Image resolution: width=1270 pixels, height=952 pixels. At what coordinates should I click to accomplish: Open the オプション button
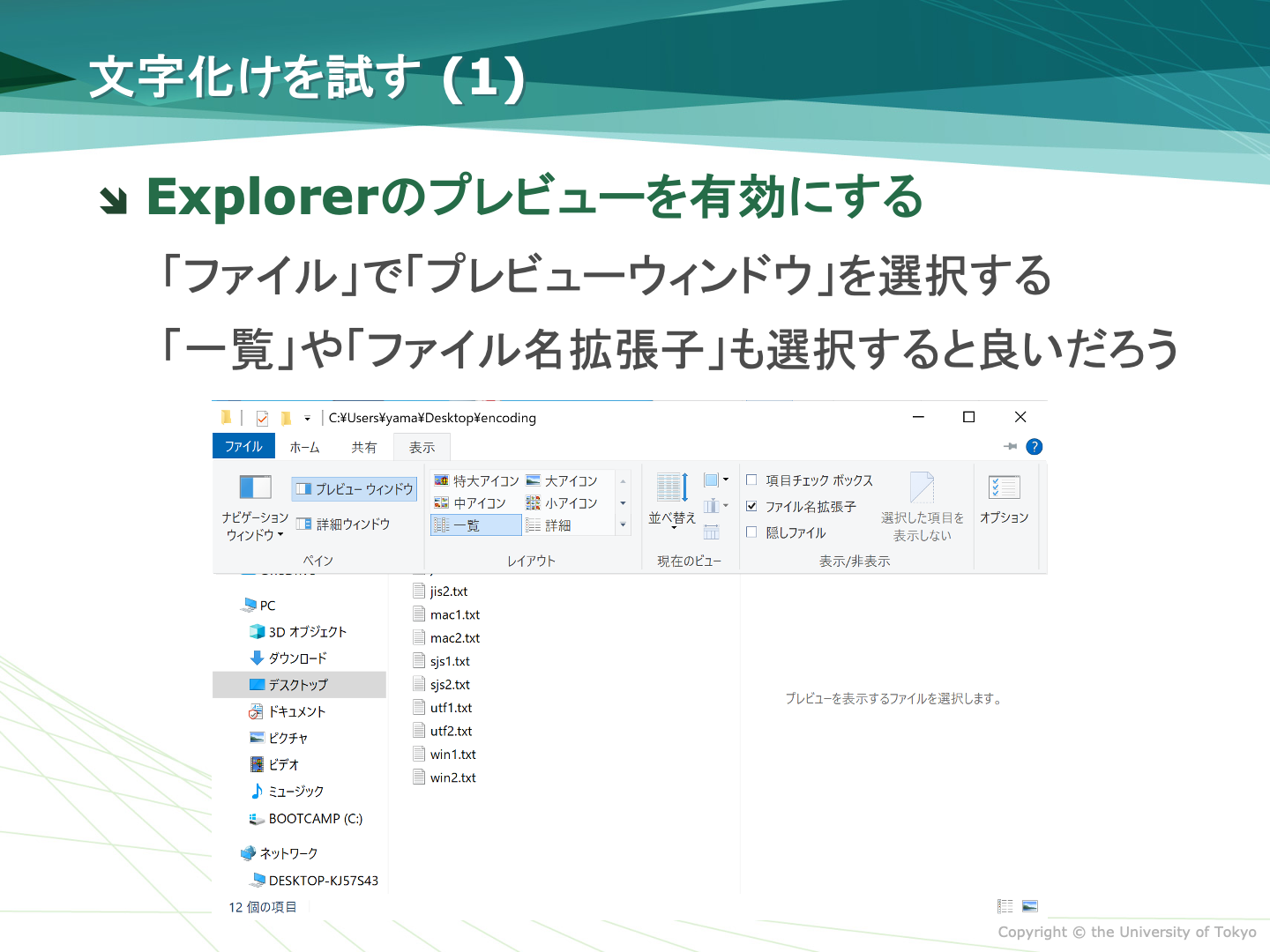pyautogui.click(x=1004, y=498)
